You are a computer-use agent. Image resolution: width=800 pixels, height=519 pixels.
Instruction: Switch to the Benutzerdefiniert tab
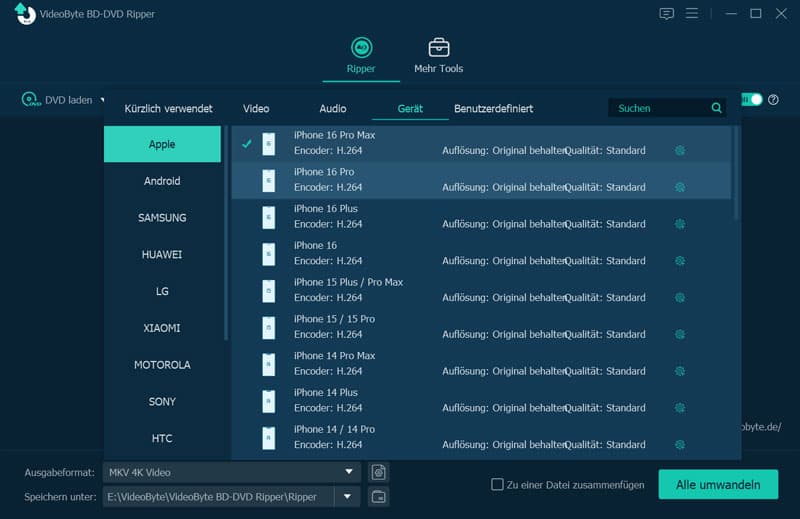point(493,108)
